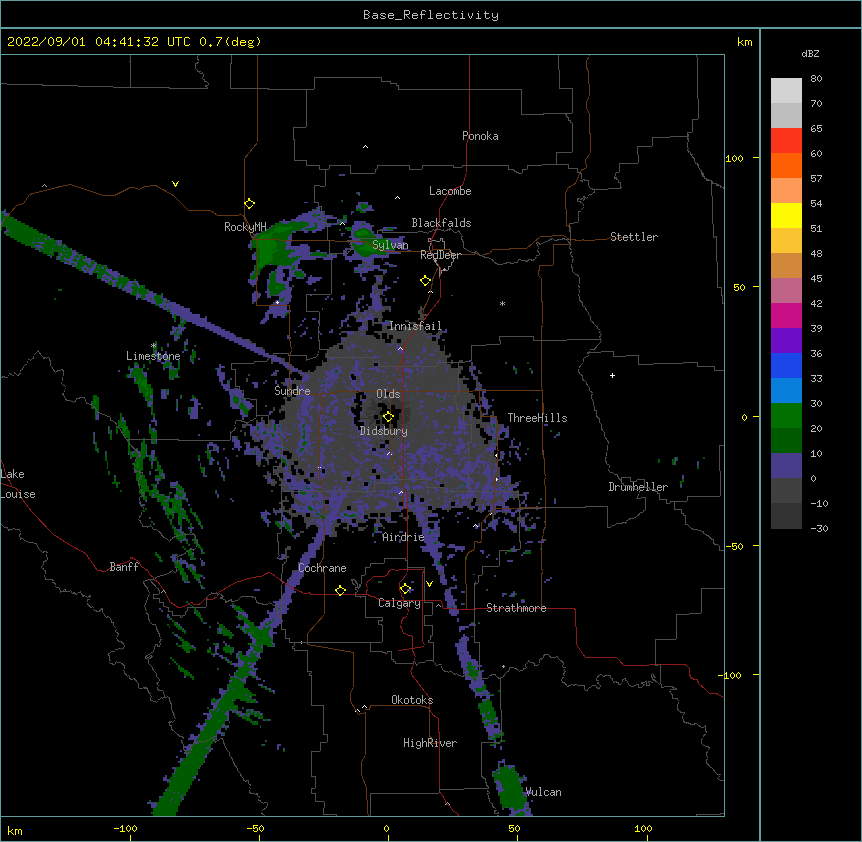
Task: Click the HighRiver town label
Action: [430, 743]
